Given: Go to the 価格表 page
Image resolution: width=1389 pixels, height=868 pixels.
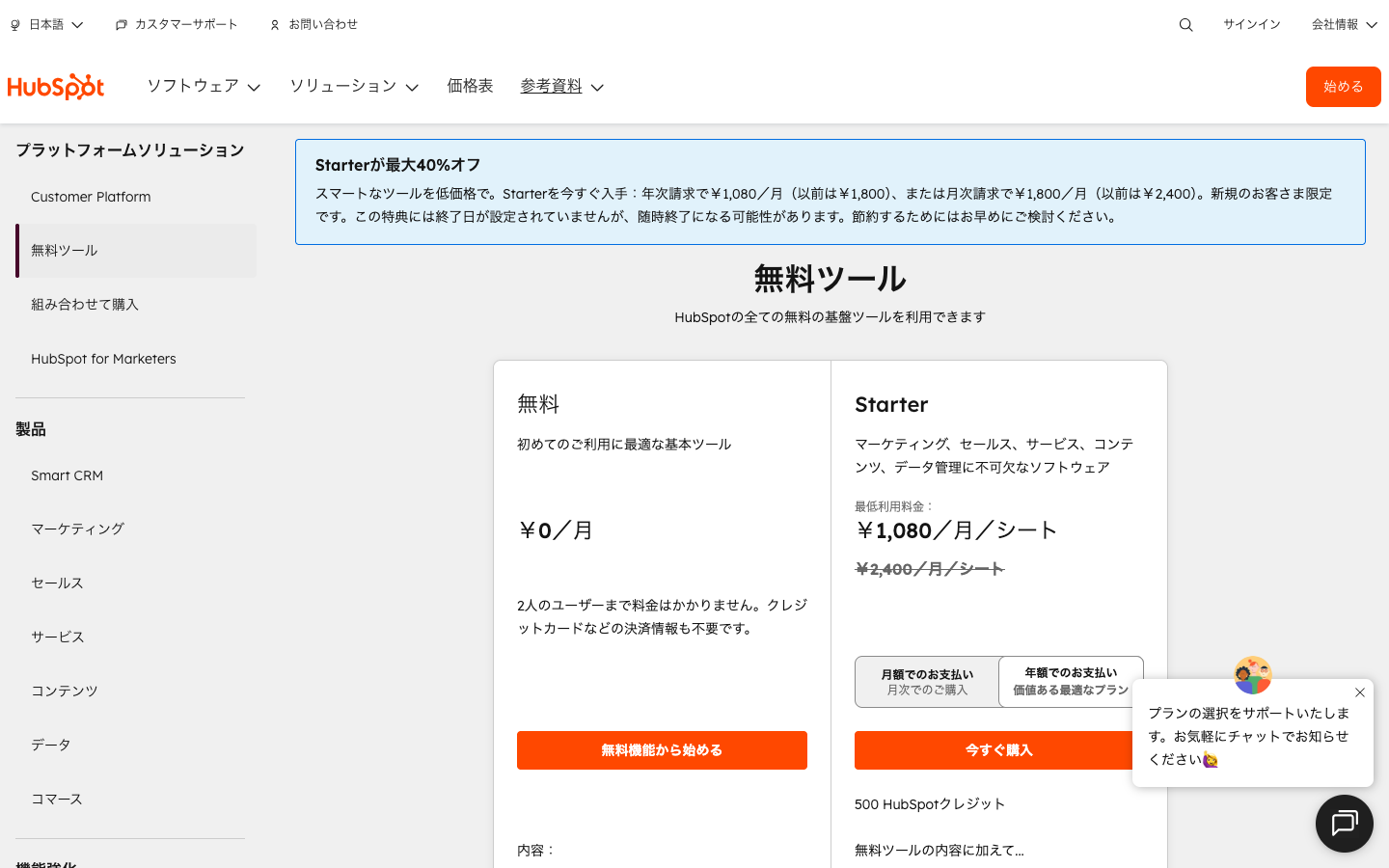Looking at the screenshot, I should (470, 86).
